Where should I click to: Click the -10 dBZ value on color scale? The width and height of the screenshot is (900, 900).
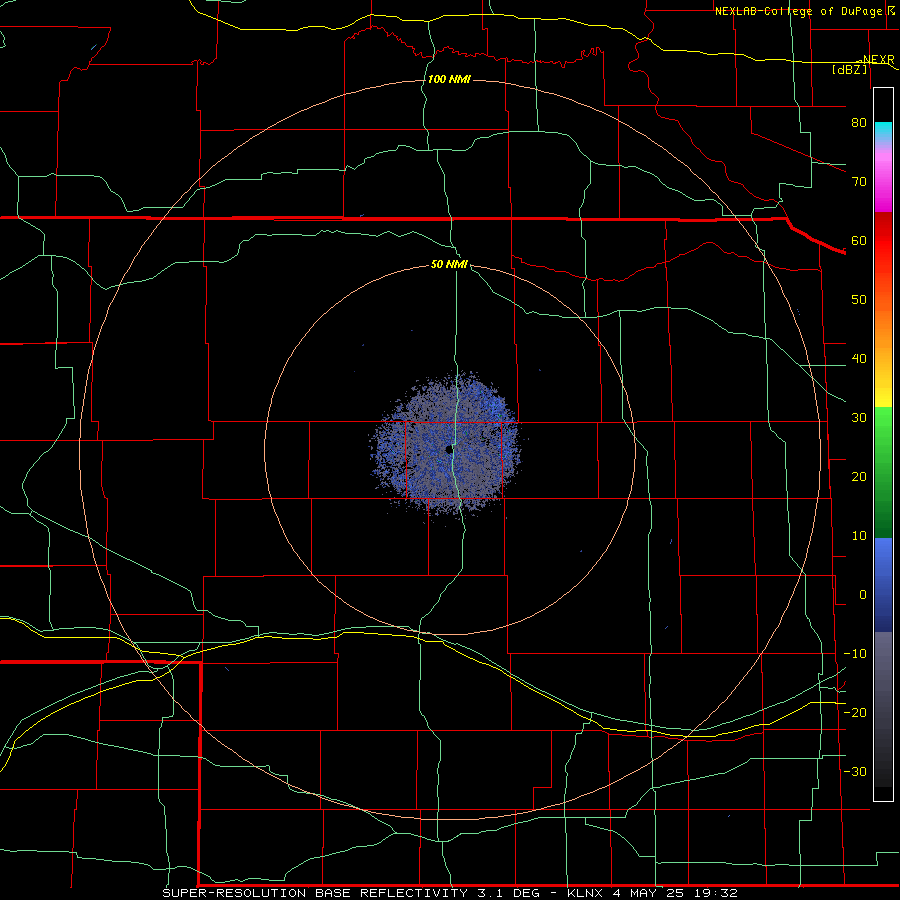pyautogui.click(x=855, y=654)
